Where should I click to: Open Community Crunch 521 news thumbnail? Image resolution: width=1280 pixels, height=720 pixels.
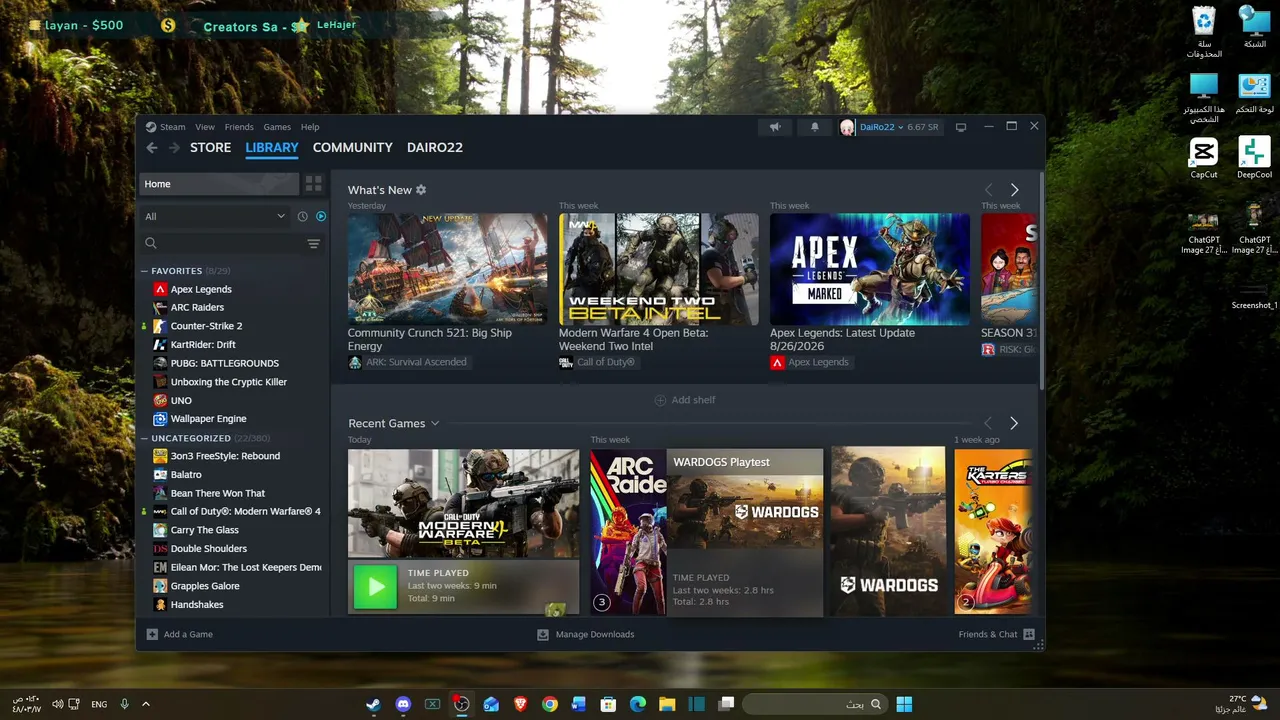448,269
